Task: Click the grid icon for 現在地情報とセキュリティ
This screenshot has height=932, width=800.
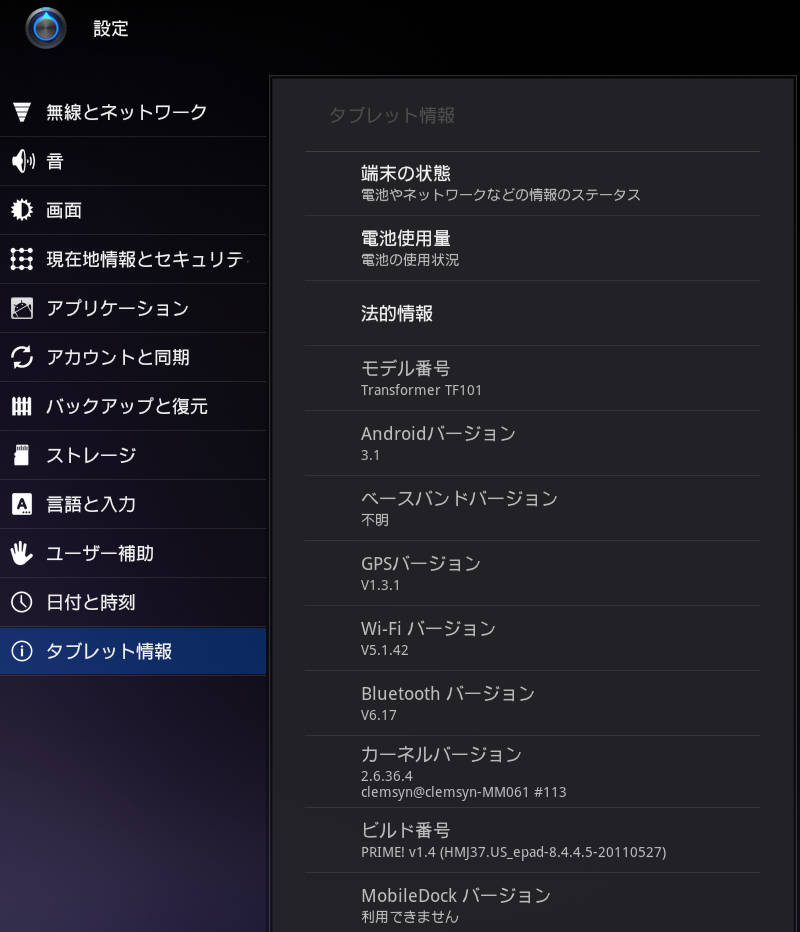Action: 22,259
